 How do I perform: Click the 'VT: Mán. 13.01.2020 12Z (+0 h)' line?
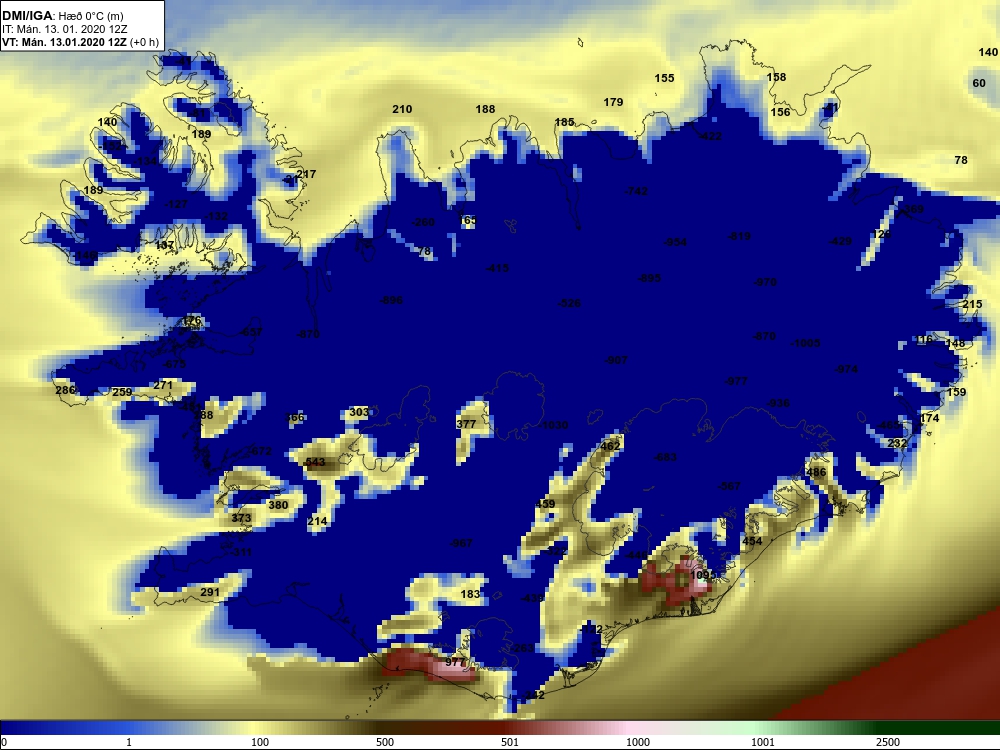[80, 42]
